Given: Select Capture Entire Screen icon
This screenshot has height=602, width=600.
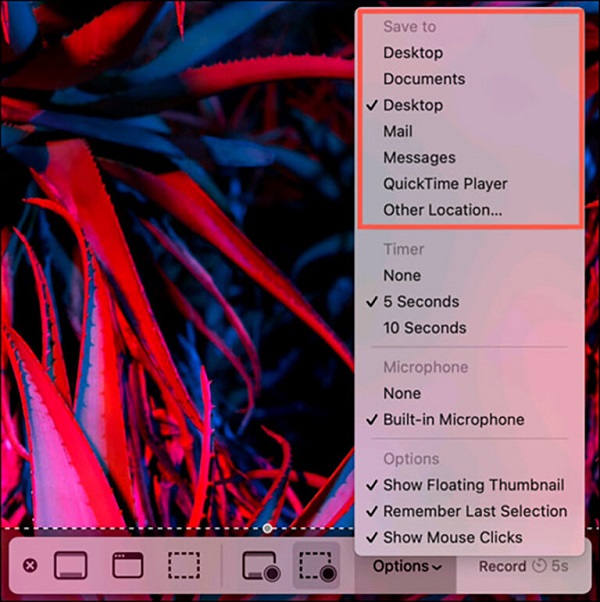Looking at the screenshot, I should pos(70,566).
